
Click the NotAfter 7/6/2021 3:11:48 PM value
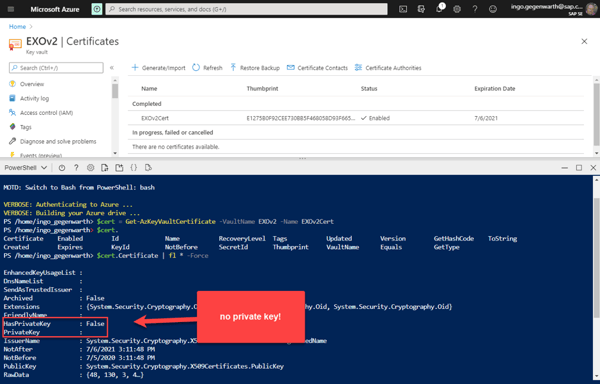(x=121, y=349)
